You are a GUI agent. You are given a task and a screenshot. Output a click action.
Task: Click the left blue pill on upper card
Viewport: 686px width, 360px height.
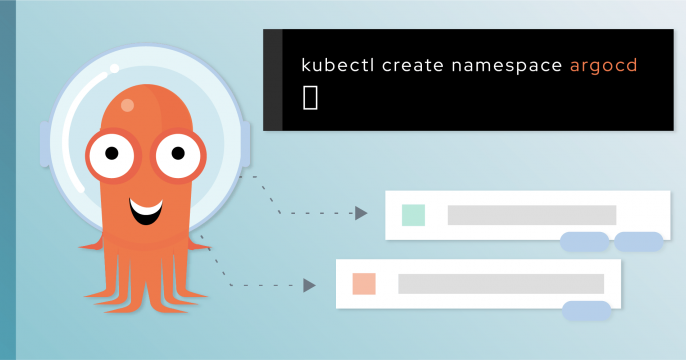pyautogui.click(x=584, y=241)
